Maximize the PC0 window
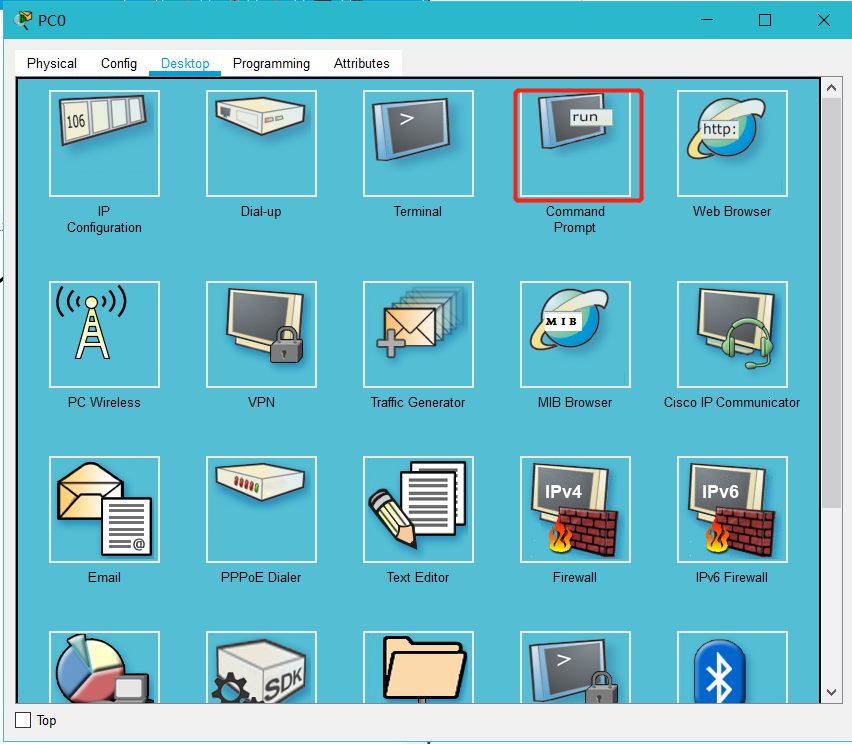This screenshot has height=744, width=852. [x=765, y=21]
